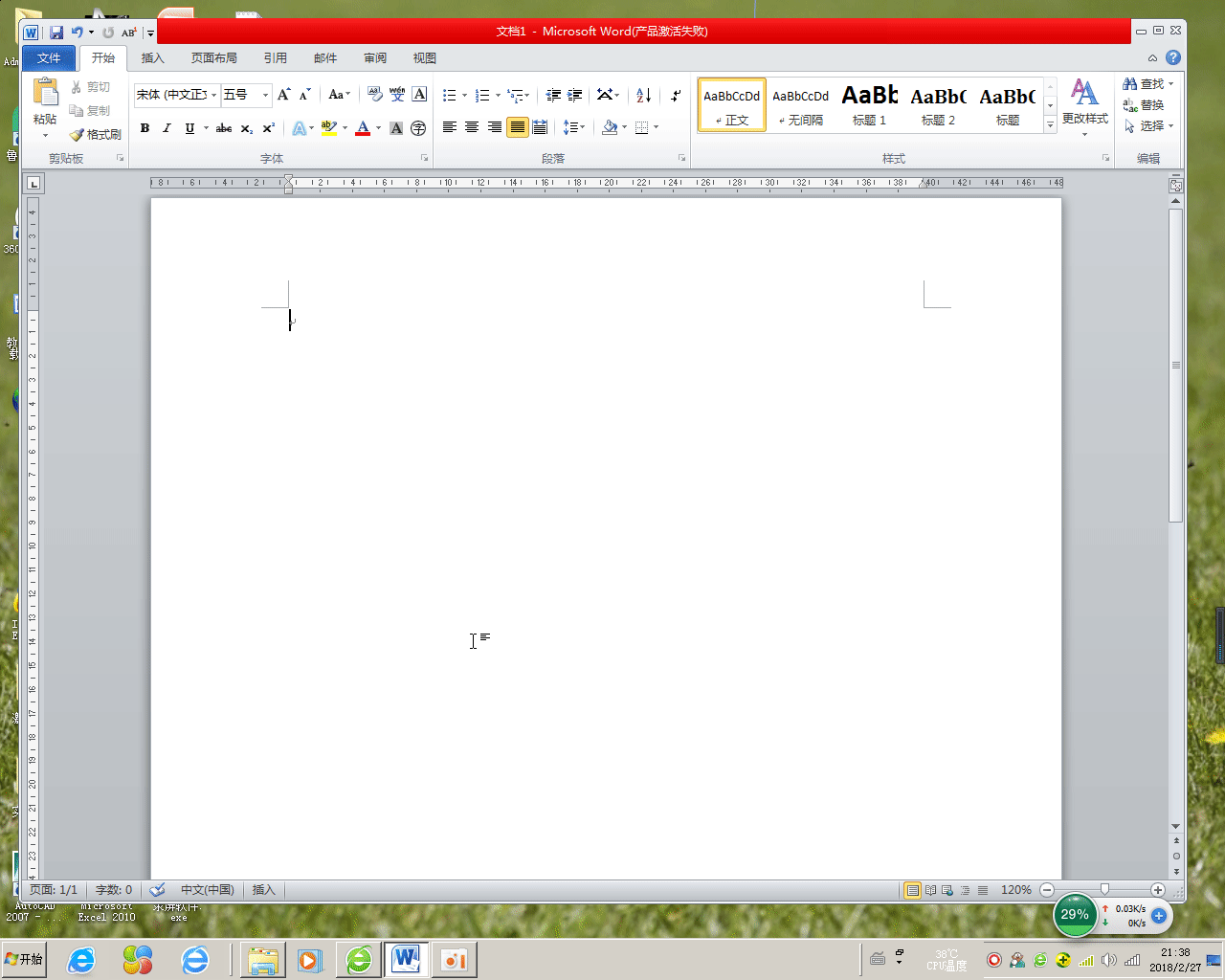Open the File (文件) tab
Screen dimensions: 1225x980
click(49, 58)
